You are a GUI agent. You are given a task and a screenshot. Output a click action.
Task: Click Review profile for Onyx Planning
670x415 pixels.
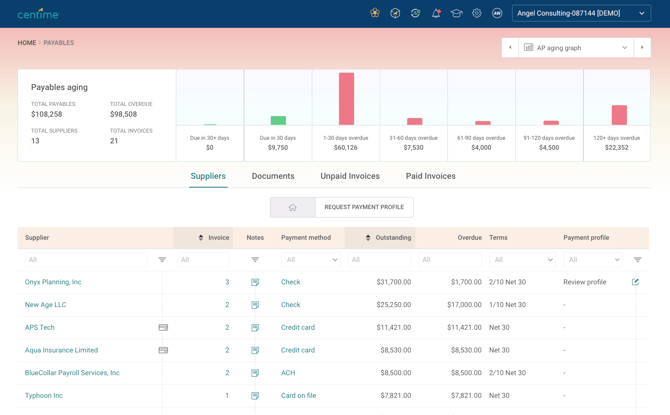(x=585, y=282)
